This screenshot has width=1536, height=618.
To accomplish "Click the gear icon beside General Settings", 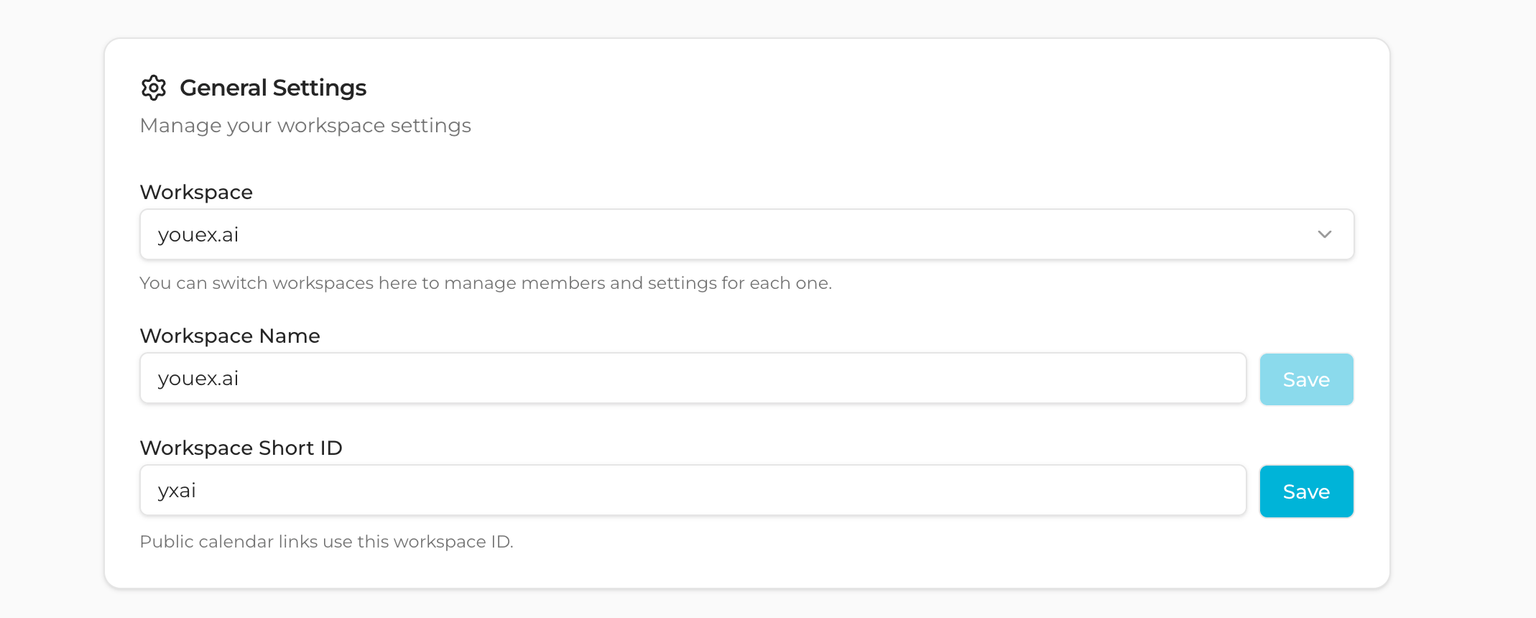I will [154, 88].
